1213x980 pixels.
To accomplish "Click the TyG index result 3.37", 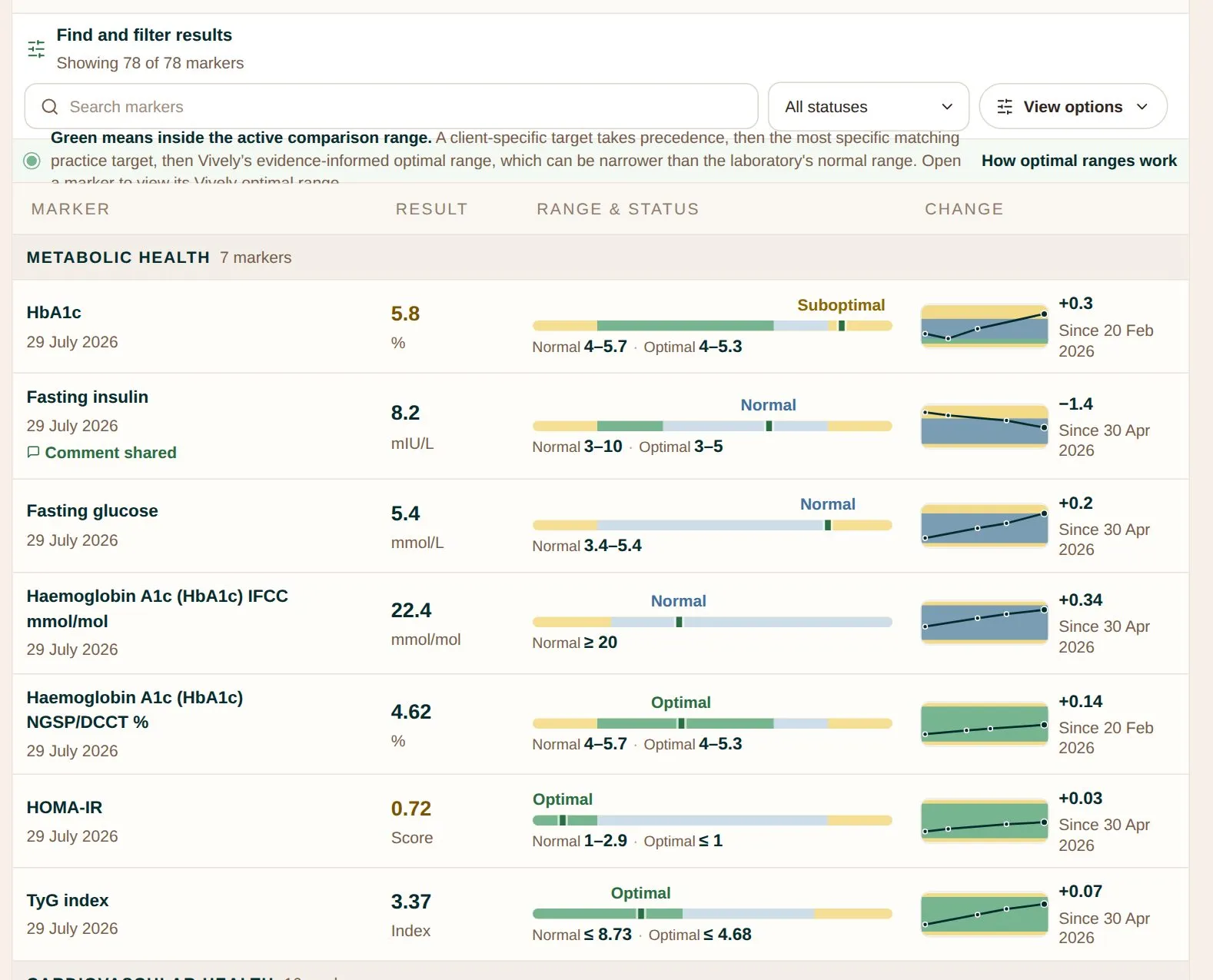I will pos(411,902).
